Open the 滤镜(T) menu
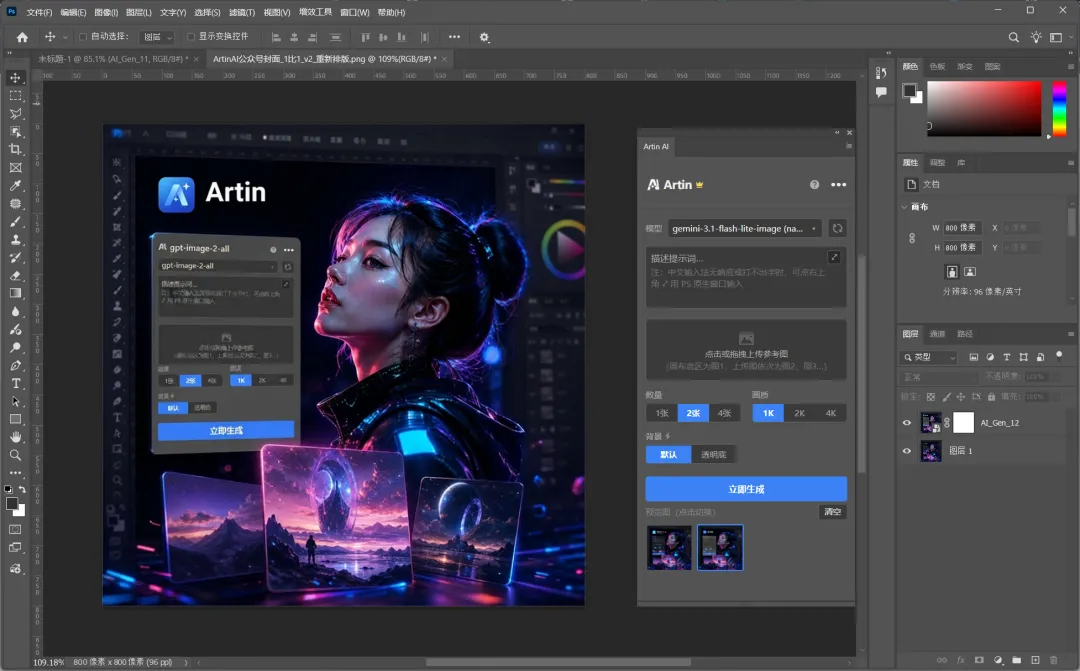 click(242, 12)
